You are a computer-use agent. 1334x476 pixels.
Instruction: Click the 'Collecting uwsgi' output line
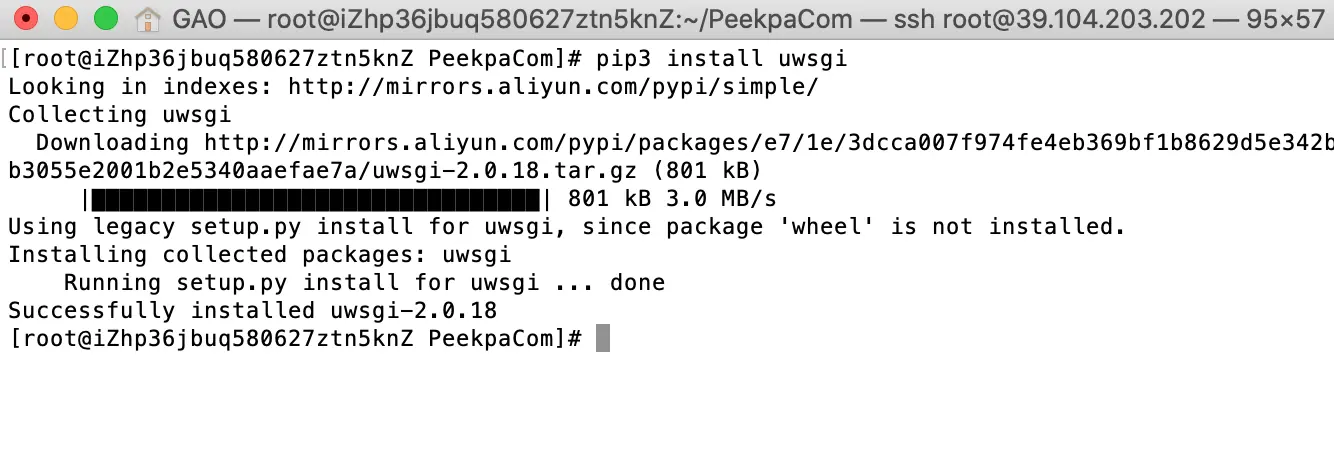point(120,115)
